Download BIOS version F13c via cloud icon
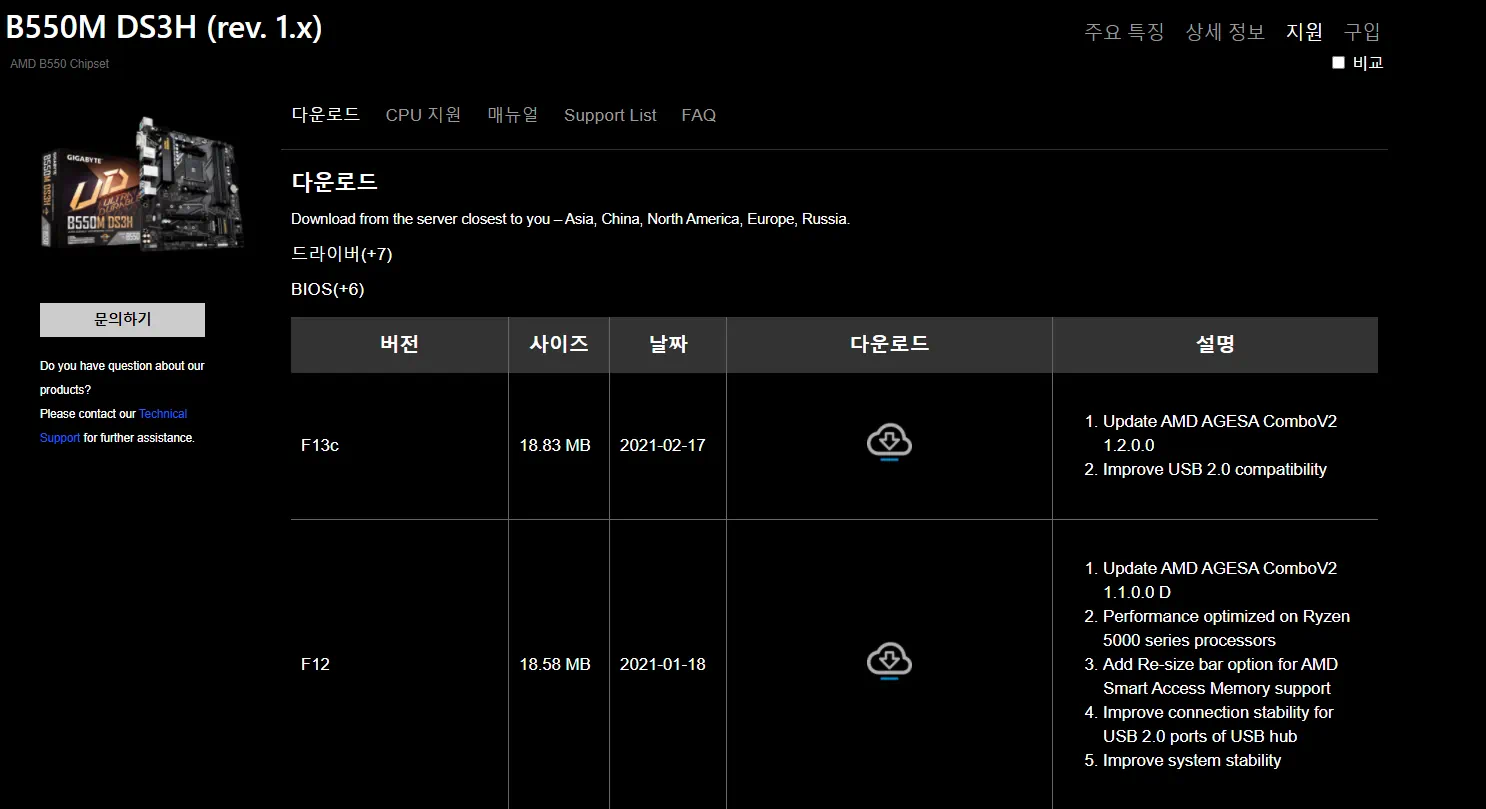Screen dimensions: 1486x809 [x=889, y=443]
